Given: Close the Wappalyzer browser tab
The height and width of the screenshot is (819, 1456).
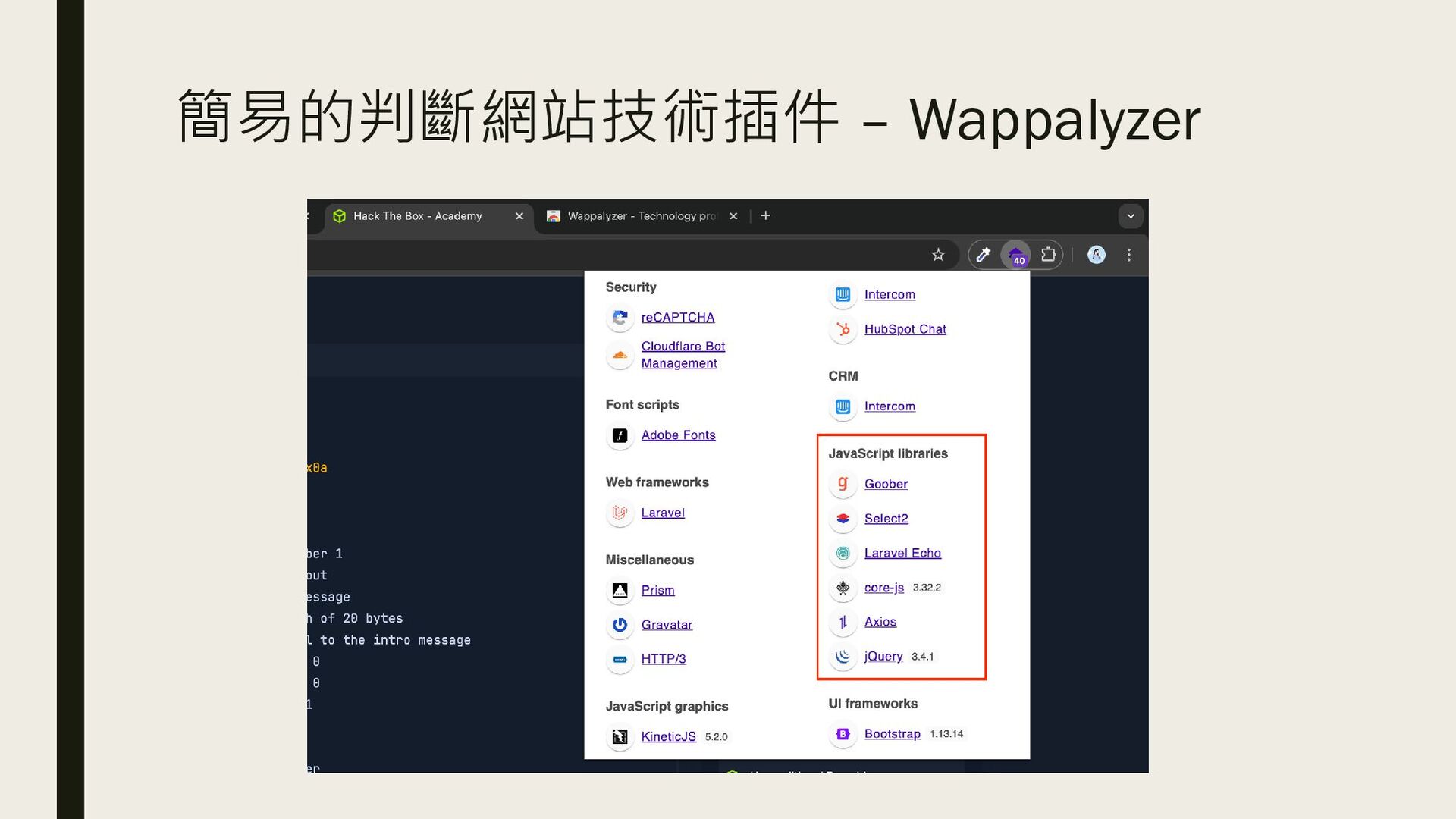Looking at the screenshot, I should [733, 216].
